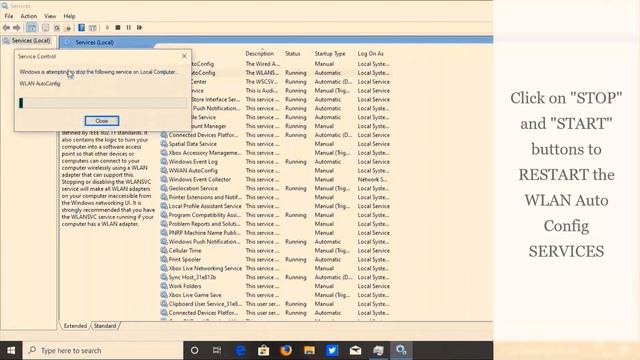Select Xbox Live Networking Service row
The height and width of the screenshot is (360, 640).
click(x=276, y=268)
